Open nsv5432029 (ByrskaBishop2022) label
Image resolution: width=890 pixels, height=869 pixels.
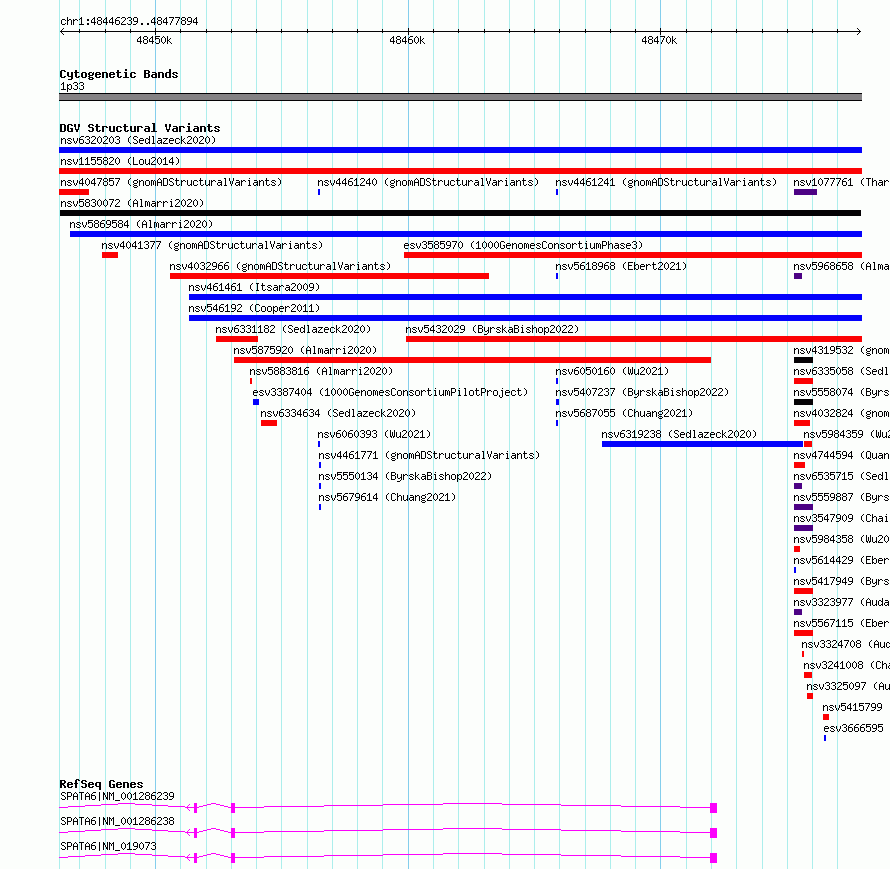coord(492,329)
